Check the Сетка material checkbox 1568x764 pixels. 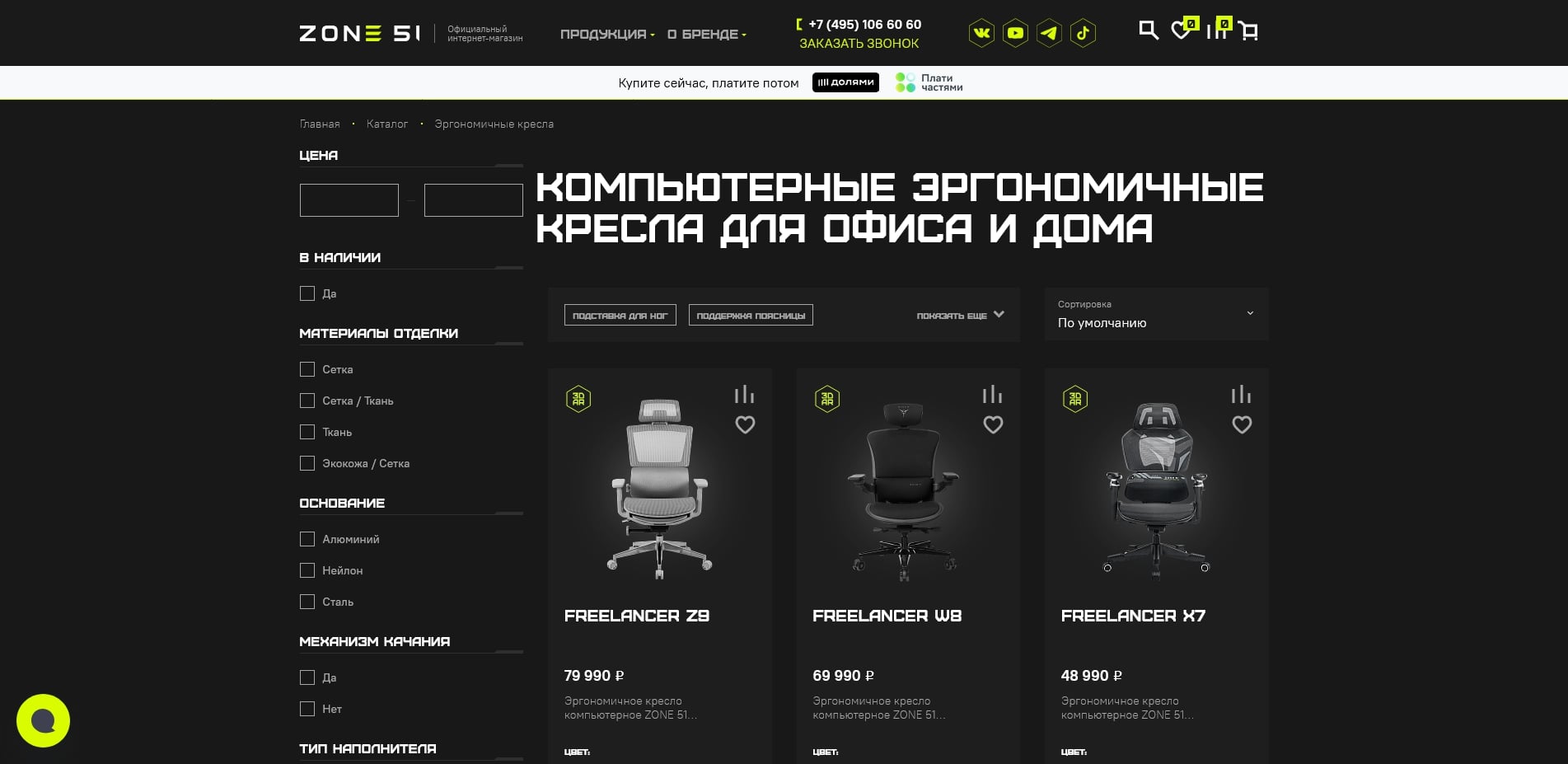[307, 369]
